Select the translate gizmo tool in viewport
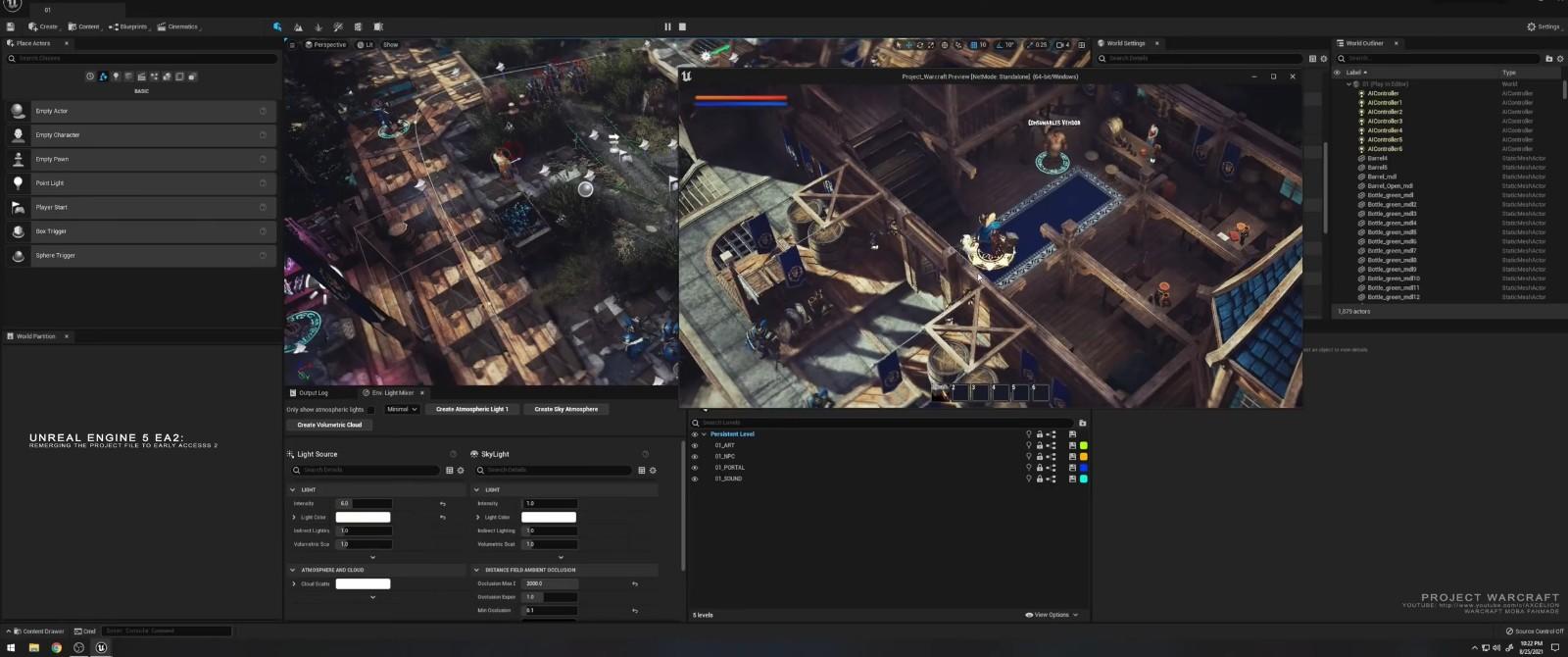The height and width of the screenshot is (657, 1568). pos(908,45)
